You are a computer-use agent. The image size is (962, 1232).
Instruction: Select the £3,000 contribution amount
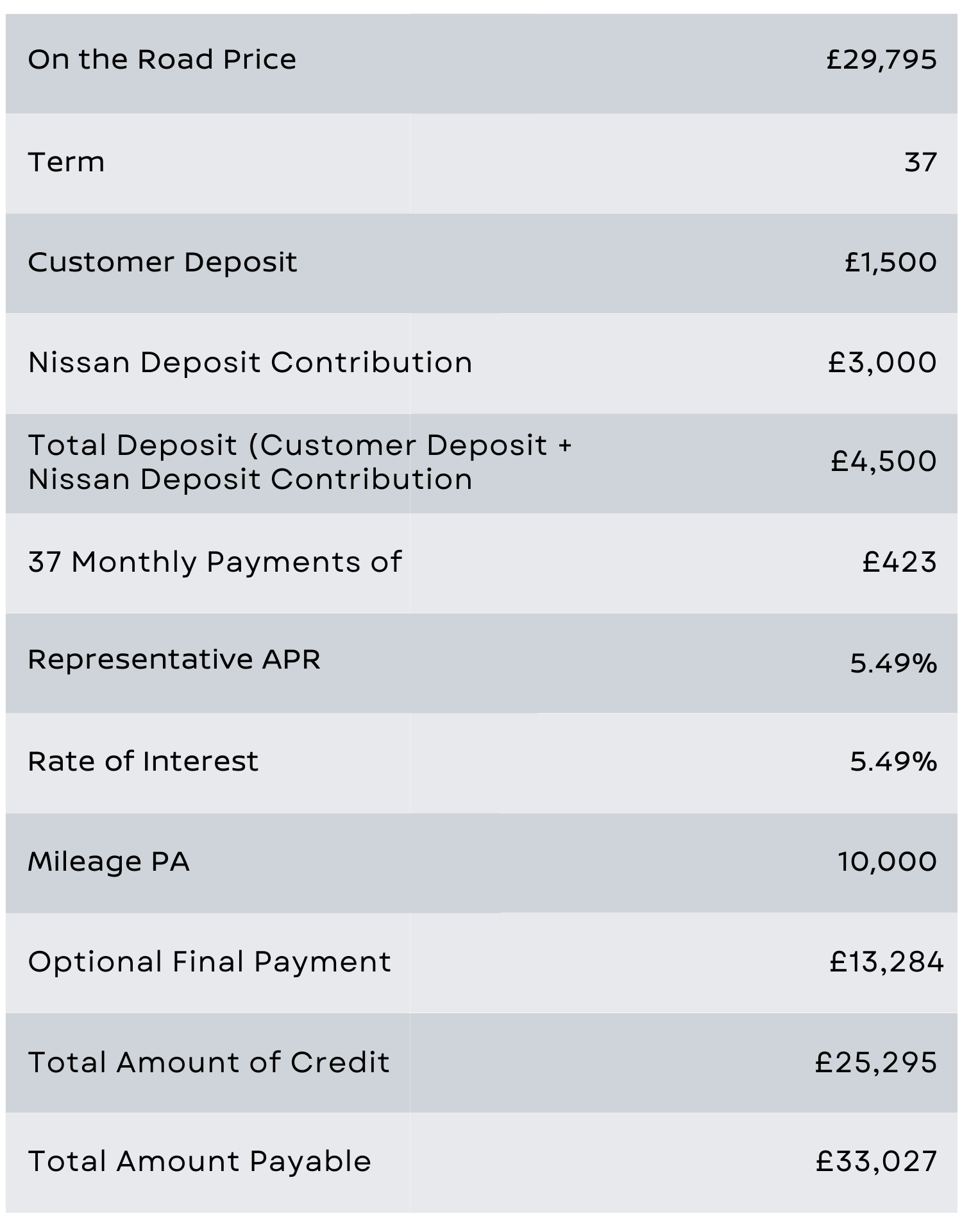coord(882,363)
